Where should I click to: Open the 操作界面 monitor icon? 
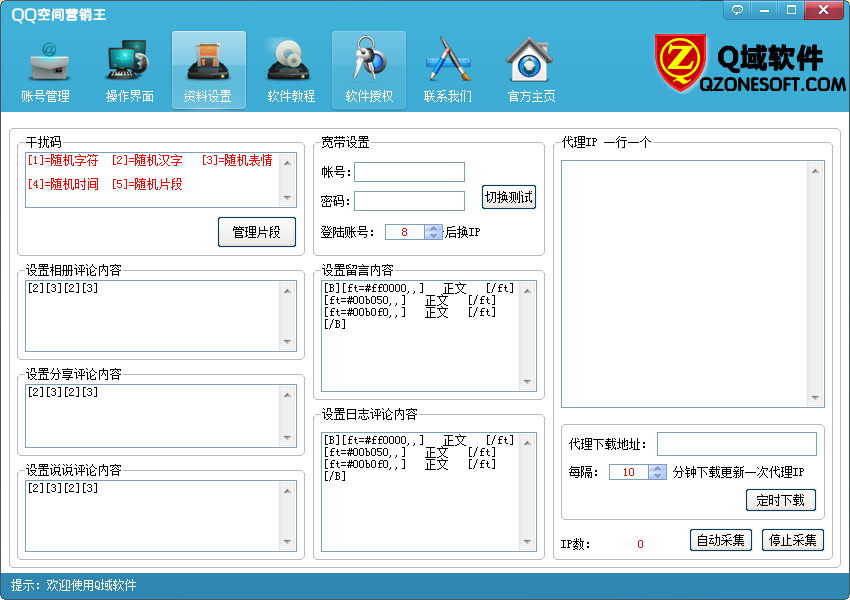[129, 70]
